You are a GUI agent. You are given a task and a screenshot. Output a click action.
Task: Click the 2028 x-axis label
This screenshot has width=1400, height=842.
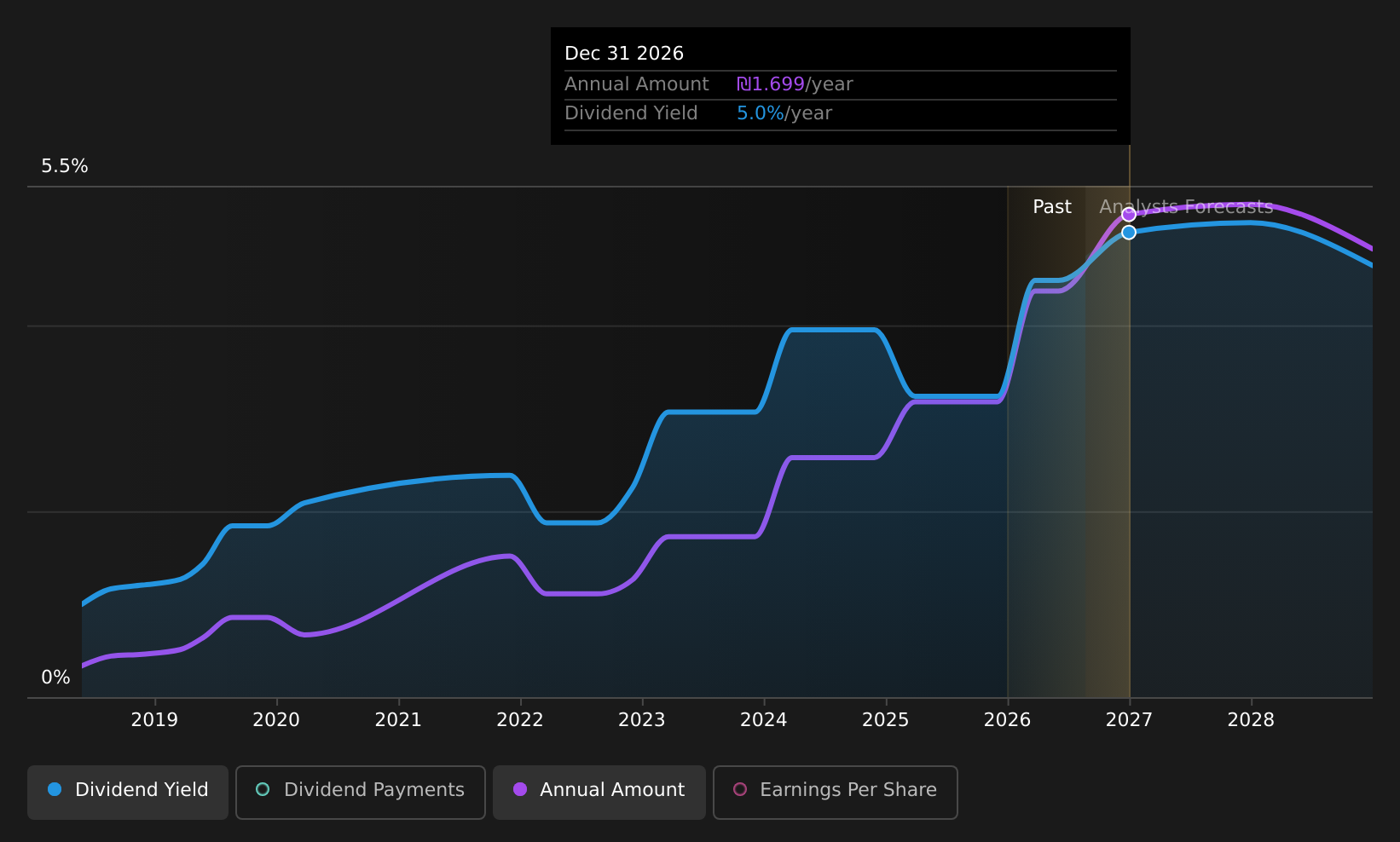(1251, 720)
